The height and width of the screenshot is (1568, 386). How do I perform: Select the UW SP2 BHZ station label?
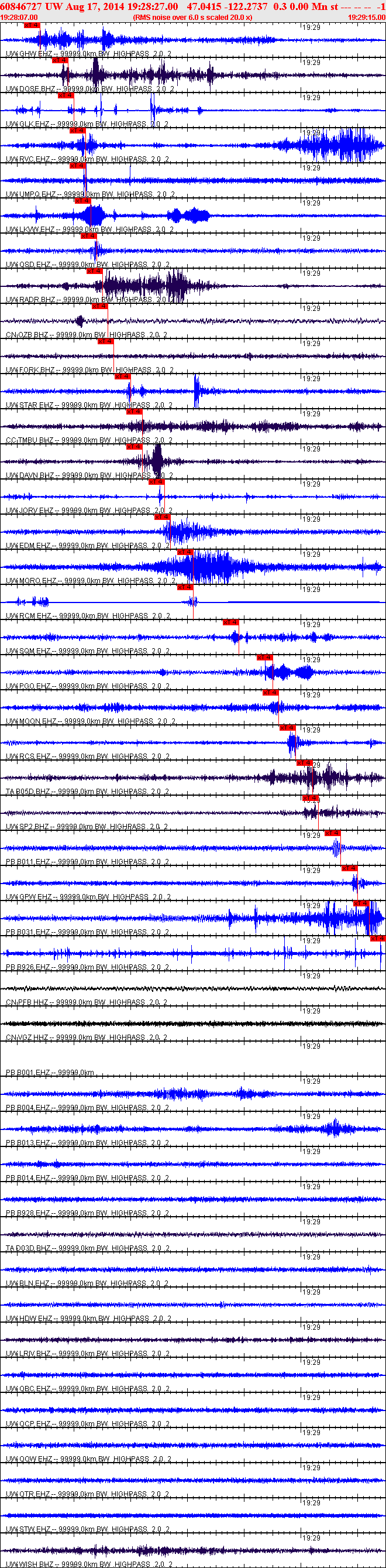tap(87, 827)
